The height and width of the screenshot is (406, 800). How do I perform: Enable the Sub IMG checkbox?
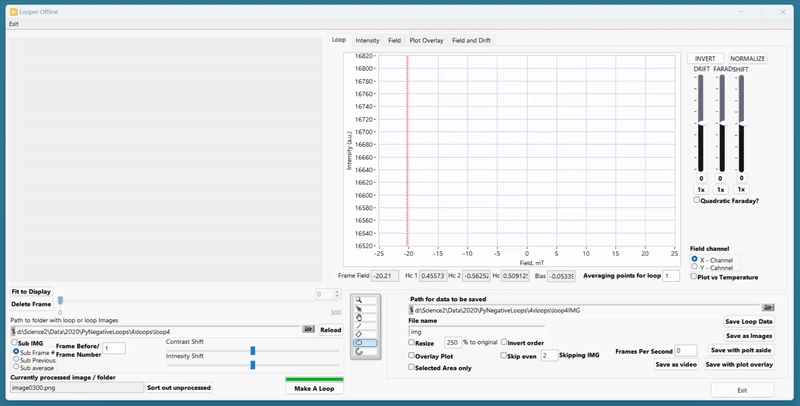14,343
